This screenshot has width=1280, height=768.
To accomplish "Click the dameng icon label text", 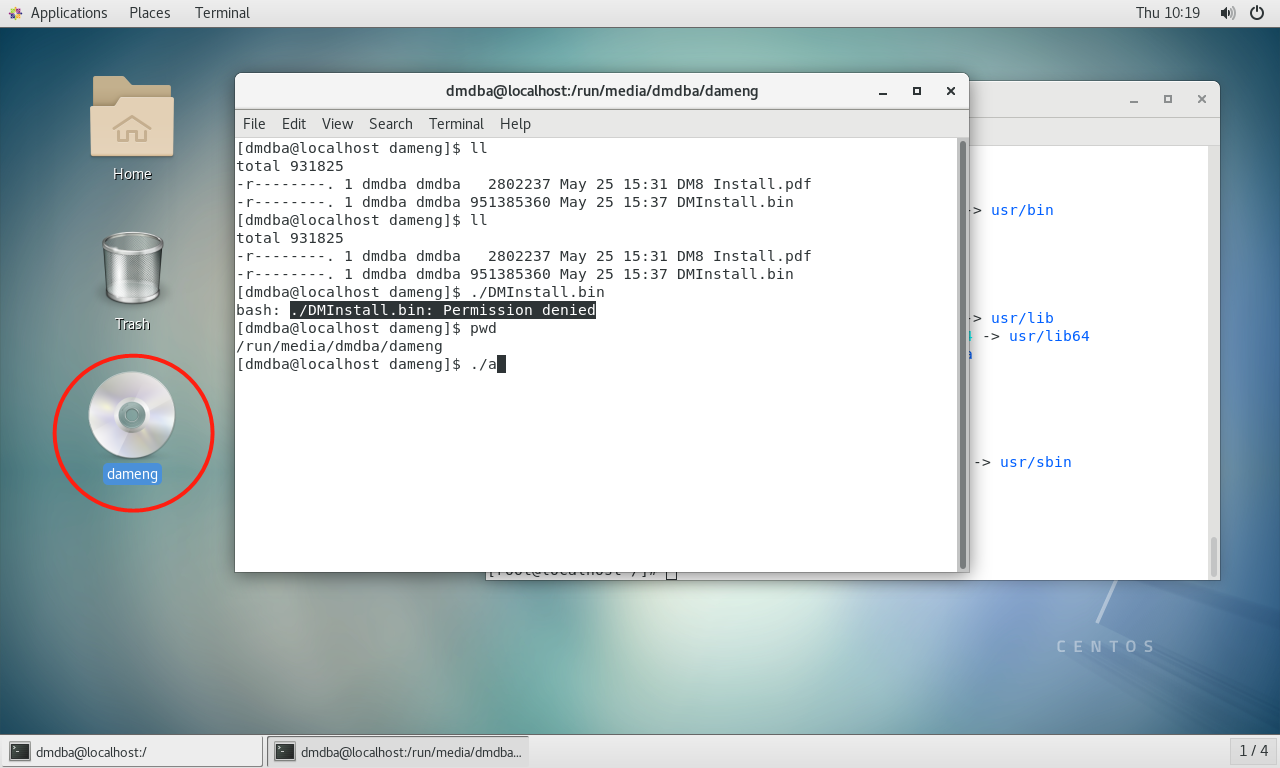I will coord(132,474).
